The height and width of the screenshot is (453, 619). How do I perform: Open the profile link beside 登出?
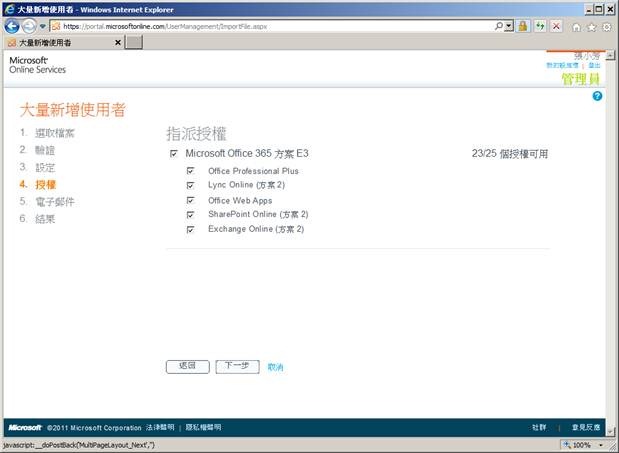click(x=562, y=65)
